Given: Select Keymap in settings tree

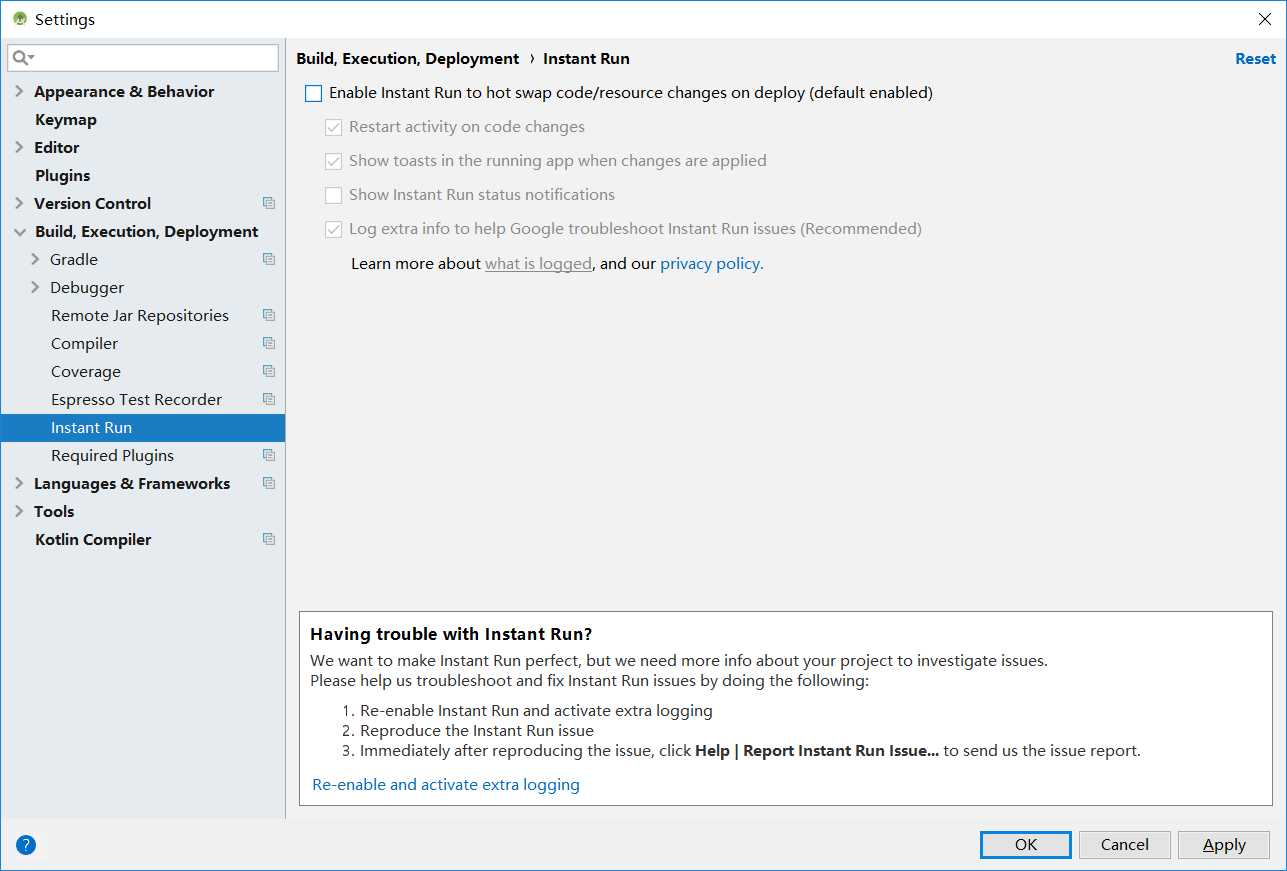Looking at the screenshot, I should coord(66,119).
